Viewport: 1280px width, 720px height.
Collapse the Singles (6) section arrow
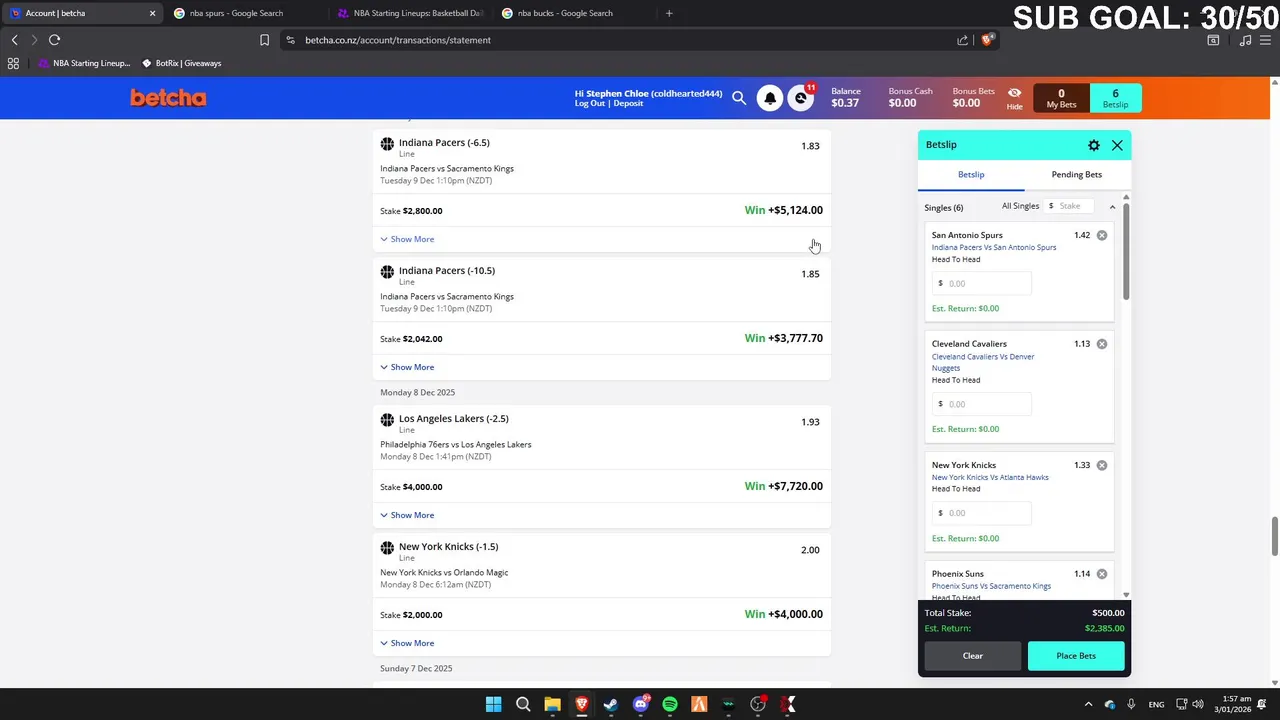[x=1112, y=207]
